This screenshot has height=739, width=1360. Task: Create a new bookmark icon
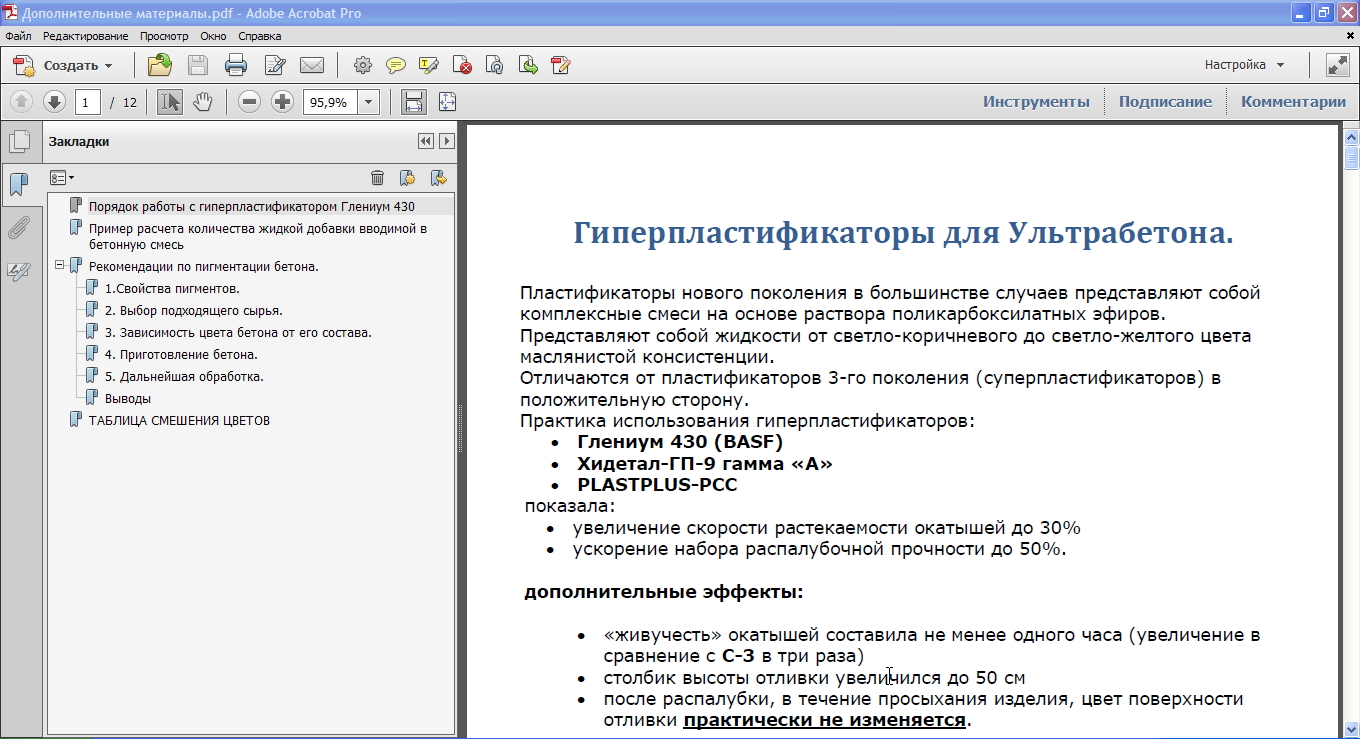407,178
